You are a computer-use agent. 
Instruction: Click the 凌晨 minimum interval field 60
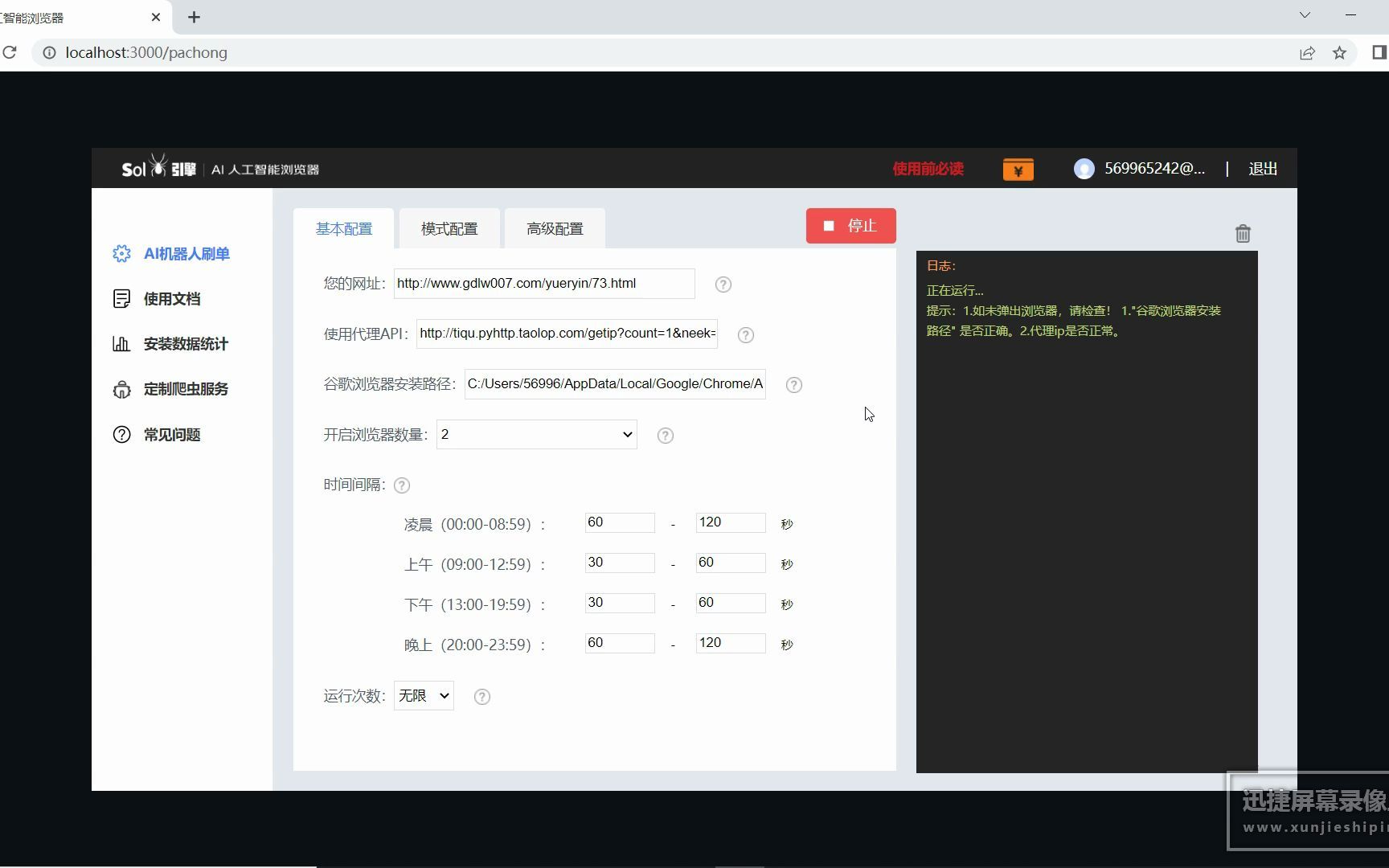(620, 522)
